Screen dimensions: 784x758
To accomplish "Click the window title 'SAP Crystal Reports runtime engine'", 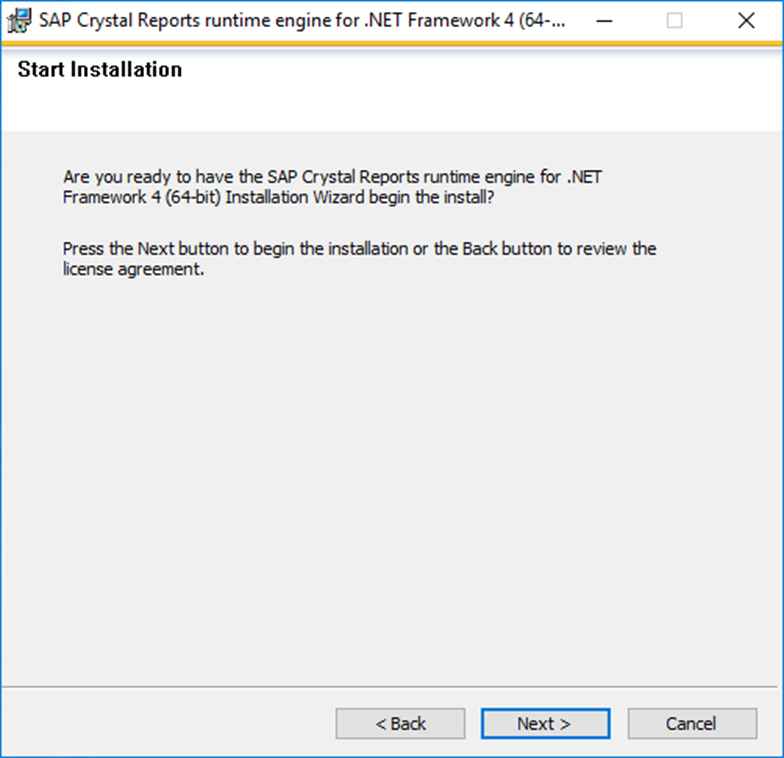I will [302, 20].
